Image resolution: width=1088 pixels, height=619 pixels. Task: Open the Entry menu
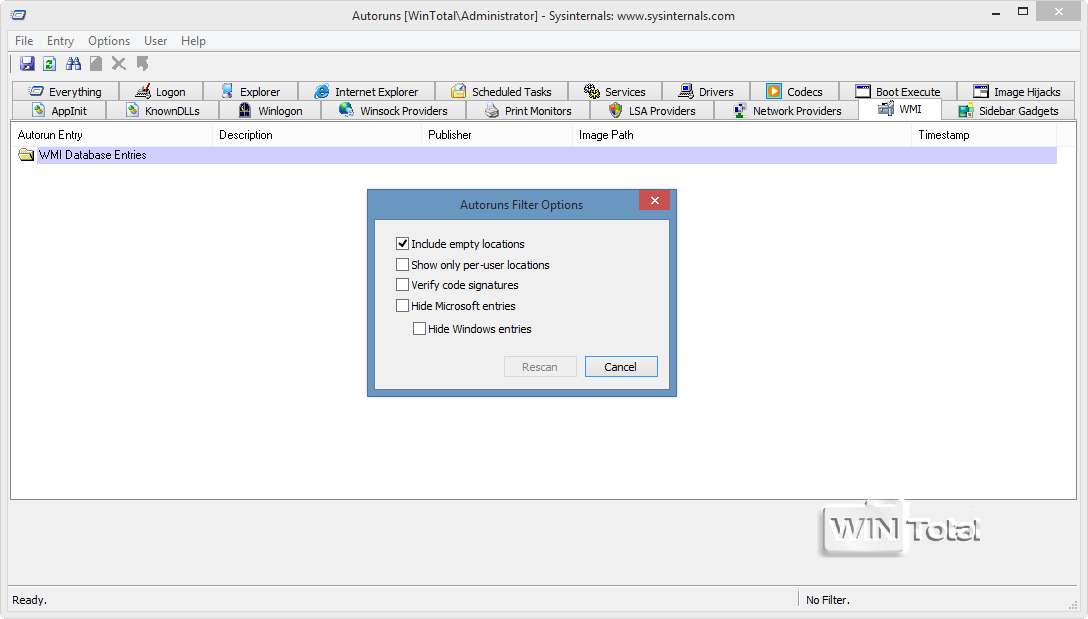pyautogui.click(x=60, y=41)
